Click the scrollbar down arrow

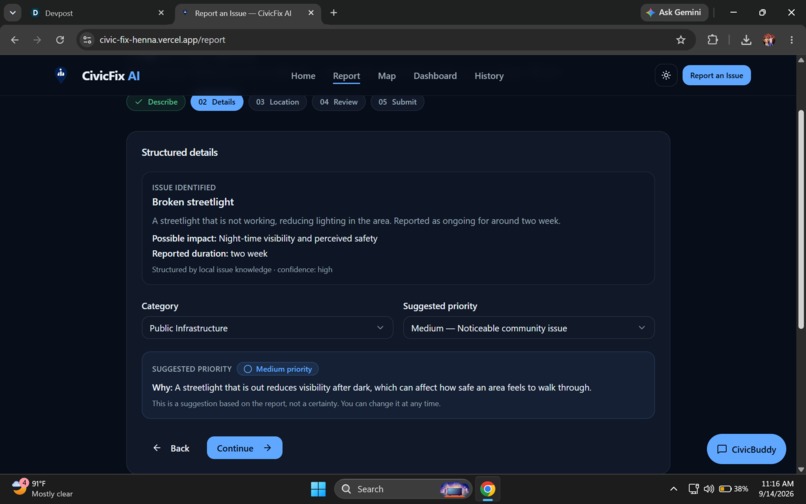(800, 469)
